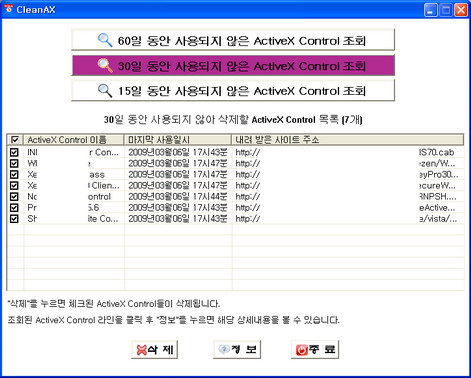The width and height of the screenshot is (471, 378).
Task: Click the CleanAX title bar app icon
Action: [x=8, y=9]
